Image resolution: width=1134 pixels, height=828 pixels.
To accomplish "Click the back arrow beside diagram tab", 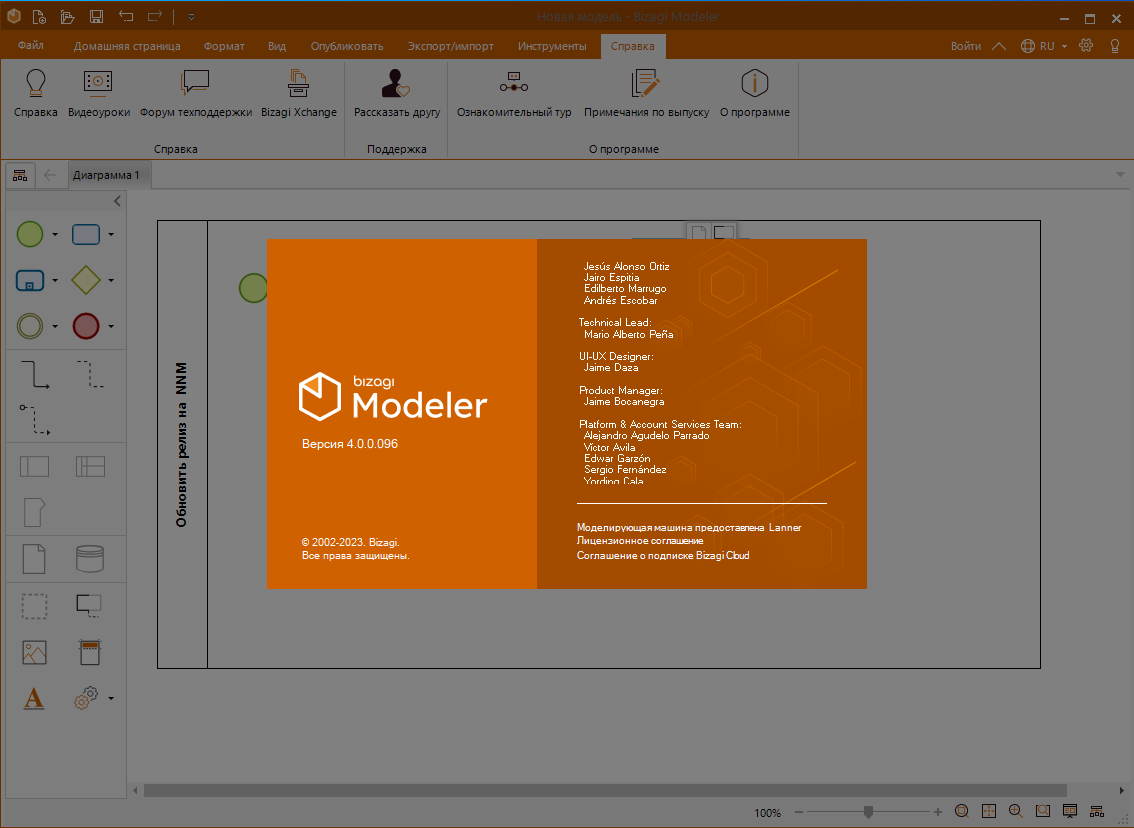I will click(50, 175).
